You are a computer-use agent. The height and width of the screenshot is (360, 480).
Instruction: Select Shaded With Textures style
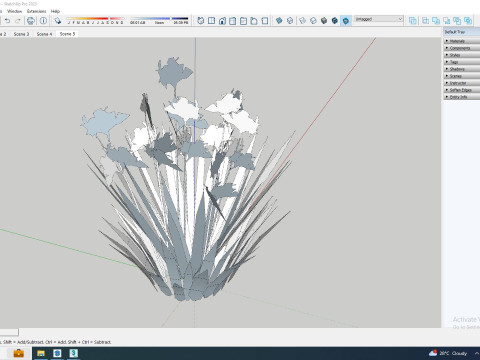[x=335, y=21]
